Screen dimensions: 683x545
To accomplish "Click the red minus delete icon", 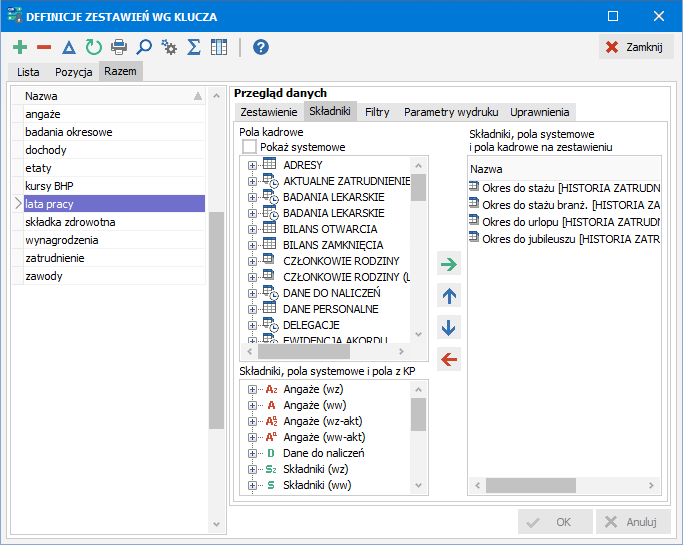I will click(44, 47).
